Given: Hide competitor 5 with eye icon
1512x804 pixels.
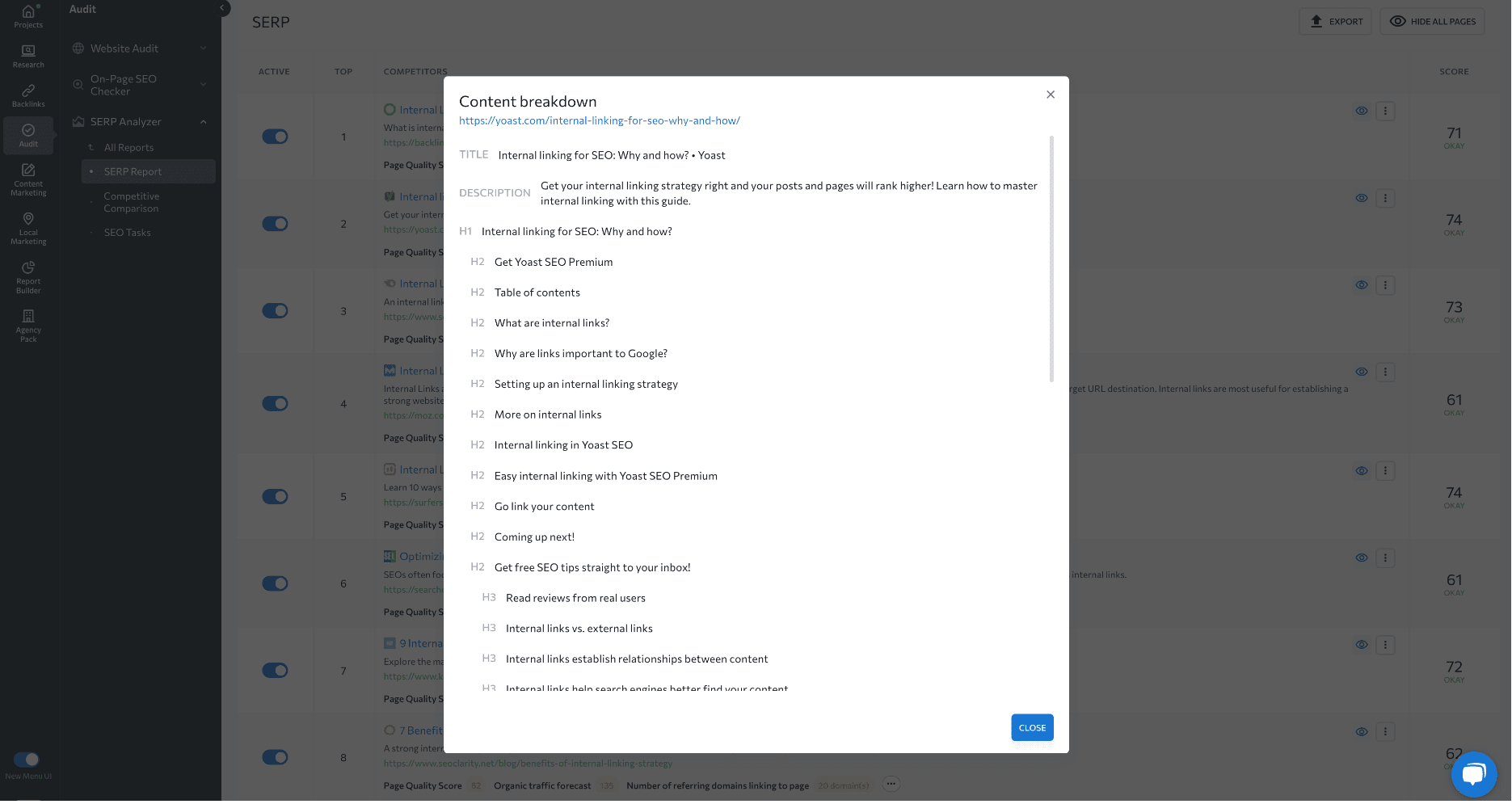Looking at the screenshot, I should coord(1362,470).
